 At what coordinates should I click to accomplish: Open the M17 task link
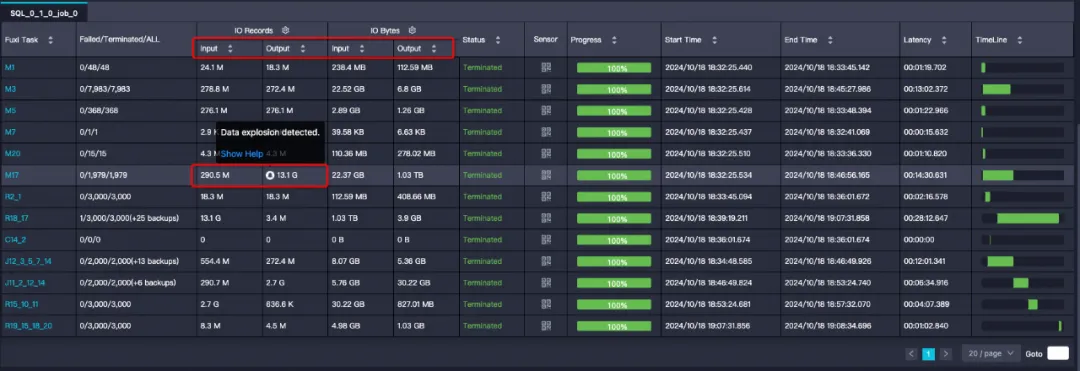coord(12,176)
